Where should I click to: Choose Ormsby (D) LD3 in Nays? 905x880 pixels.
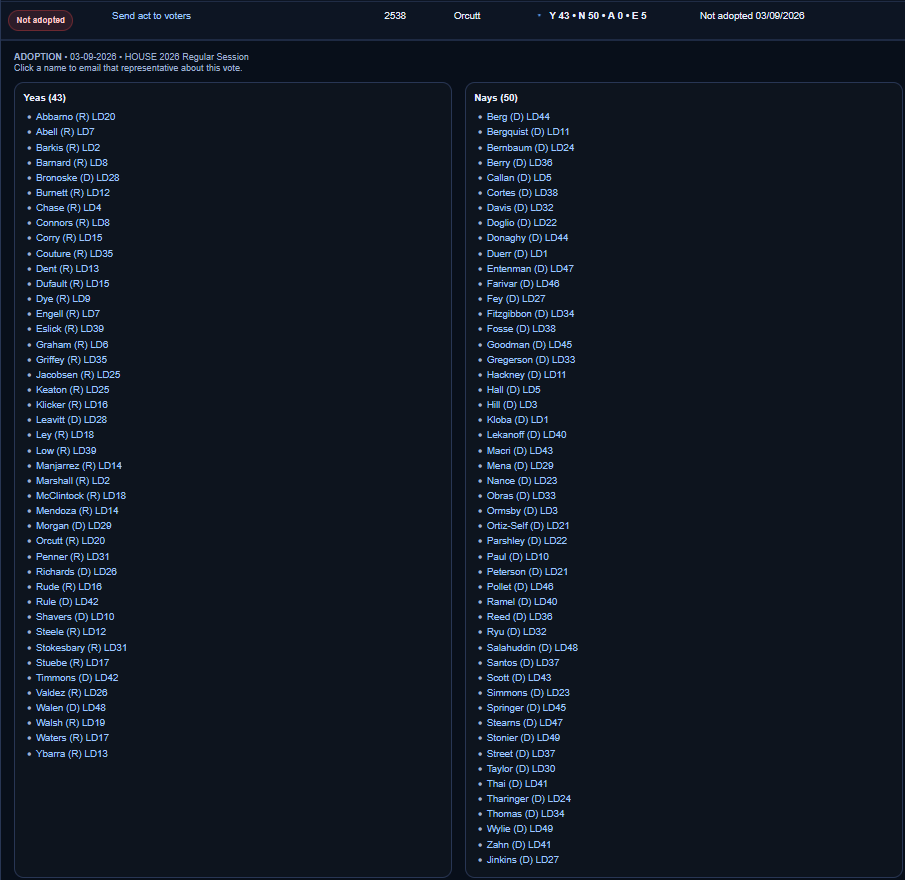pyautogui.click(x=522, y=511)
